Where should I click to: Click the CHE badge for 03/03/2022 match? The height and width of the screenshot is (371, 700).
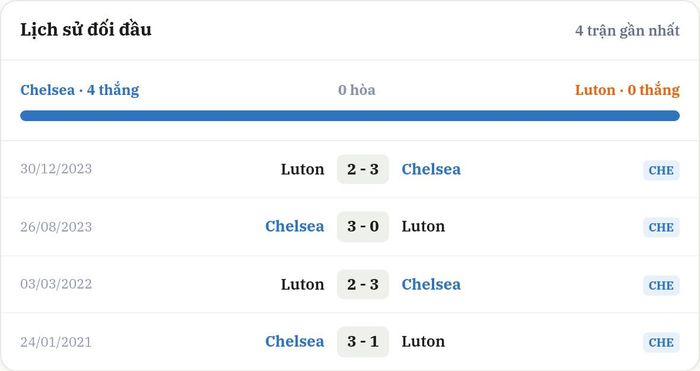[x=661, y=285]
